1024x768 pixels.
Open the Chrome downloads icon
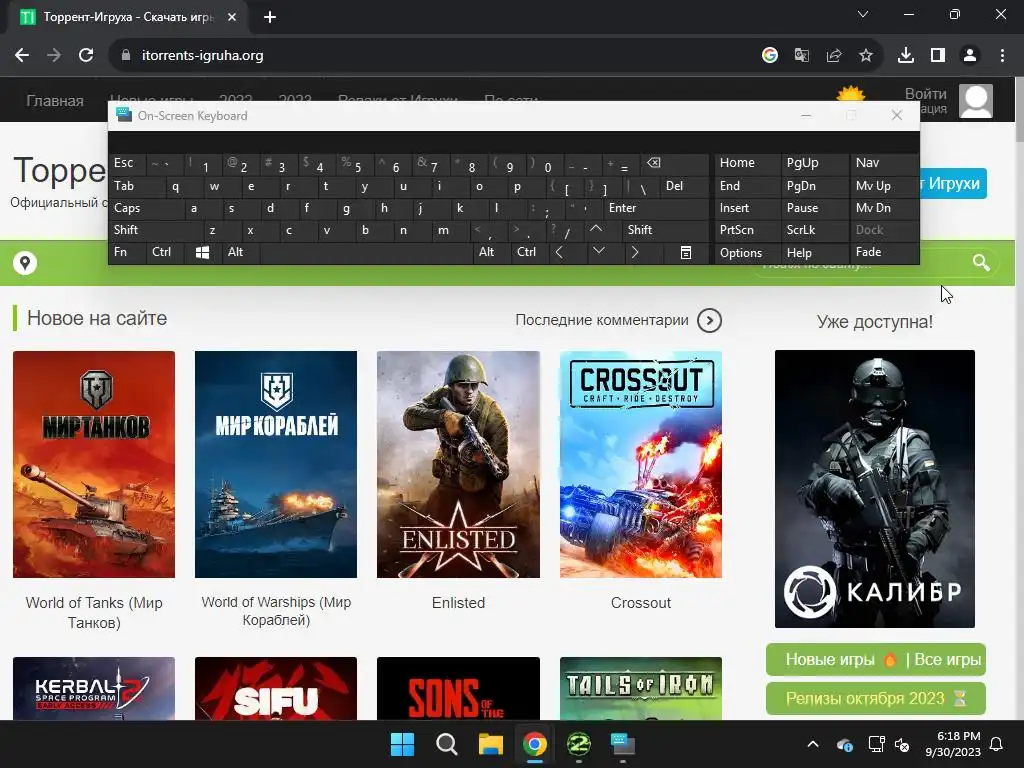point(906,56)
